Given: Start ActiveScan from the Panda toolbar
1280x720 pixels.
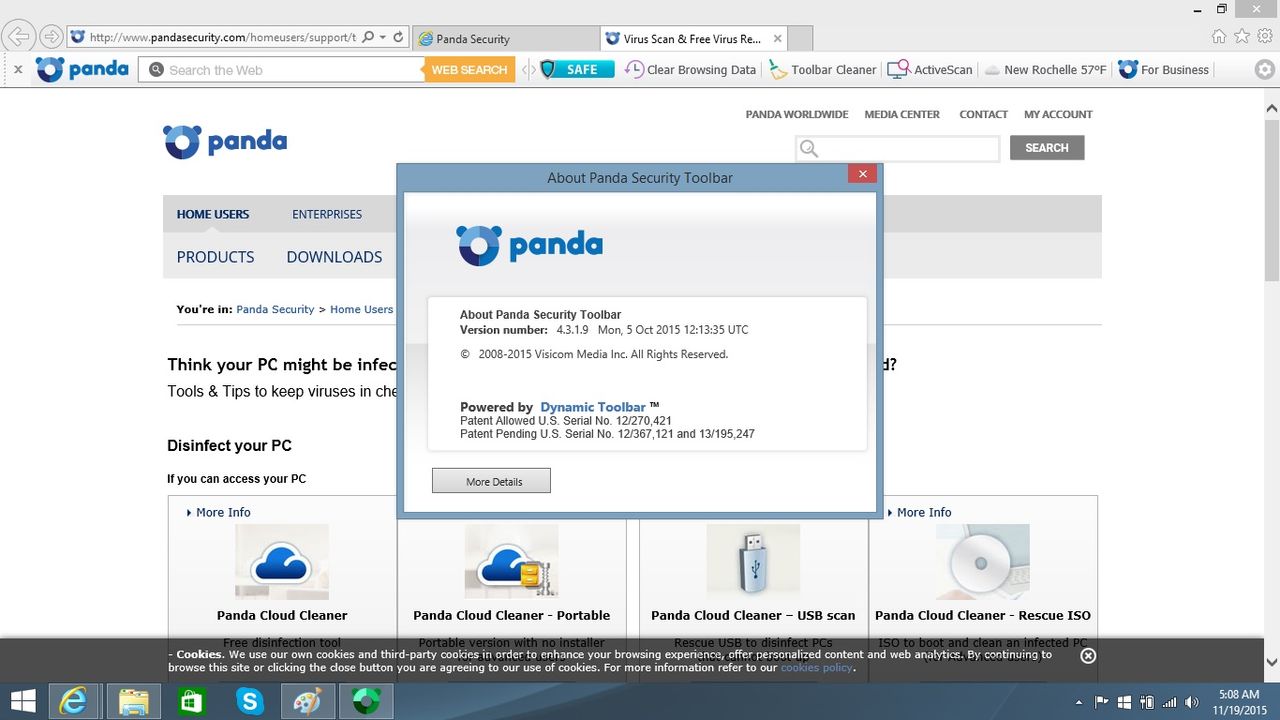Looking at the screenshot, I should [x=930, y=70].
